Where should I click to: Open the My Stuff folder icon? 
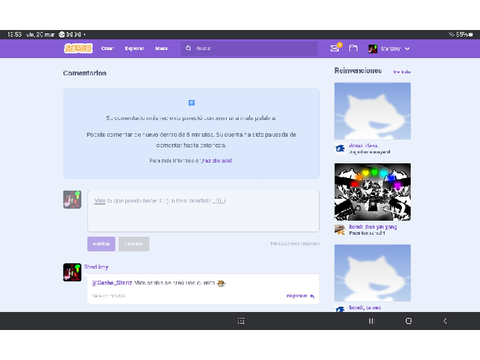[x=353, y=48]
